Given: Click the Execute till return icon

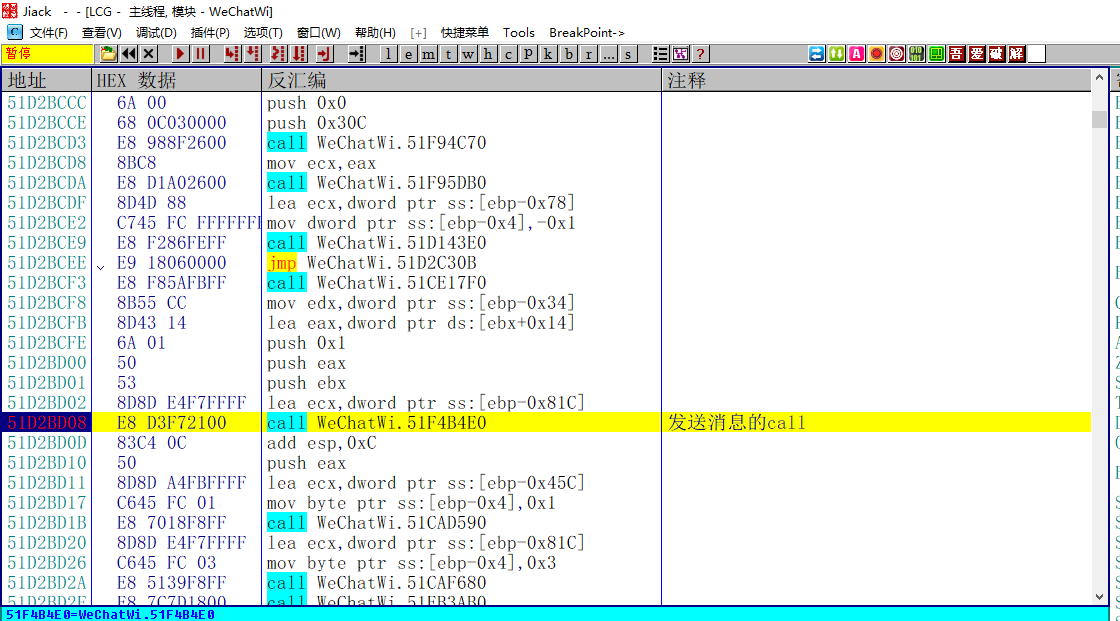Looking at the screenshot, I should coord(325,54).
